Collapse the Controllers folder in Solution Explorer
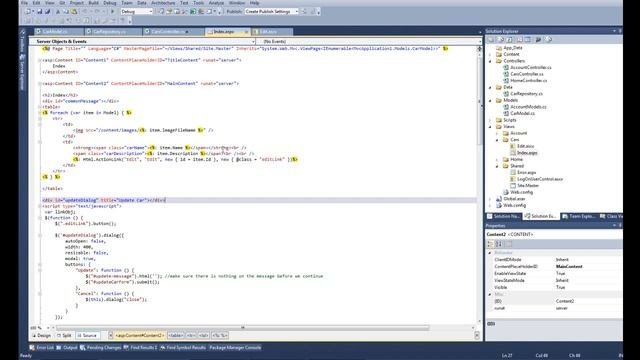 coord(491,61)
